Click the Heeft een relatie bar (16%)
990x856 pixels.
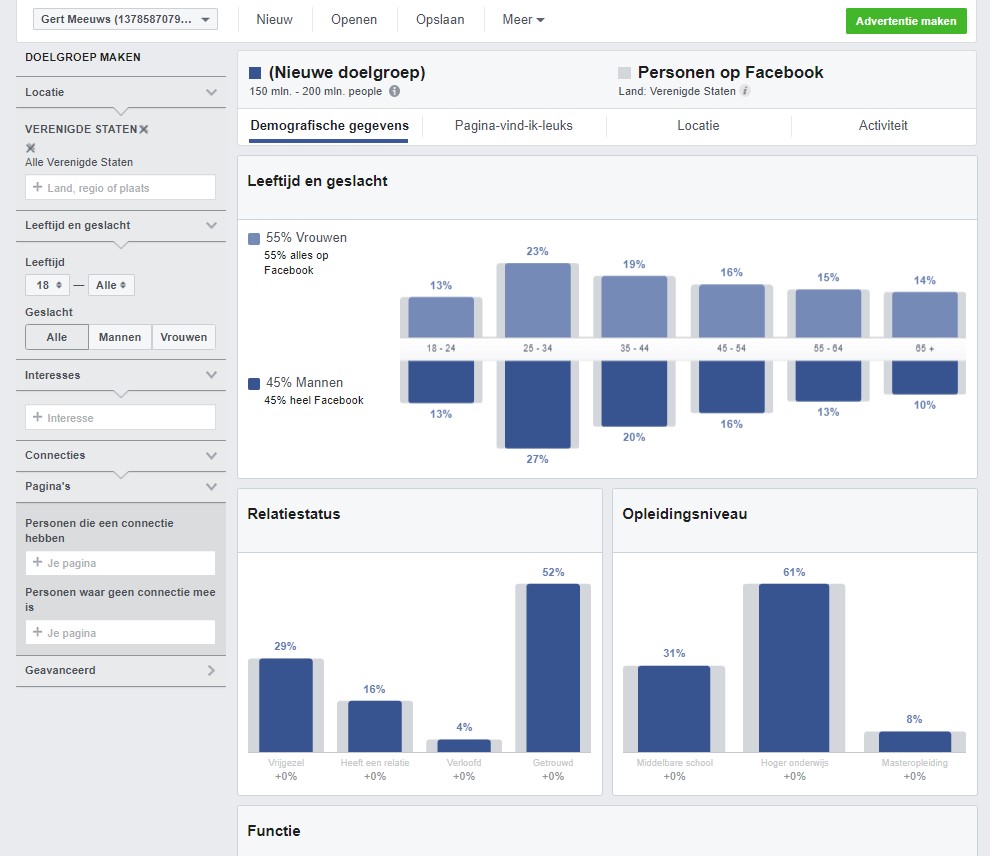(374, 727)
